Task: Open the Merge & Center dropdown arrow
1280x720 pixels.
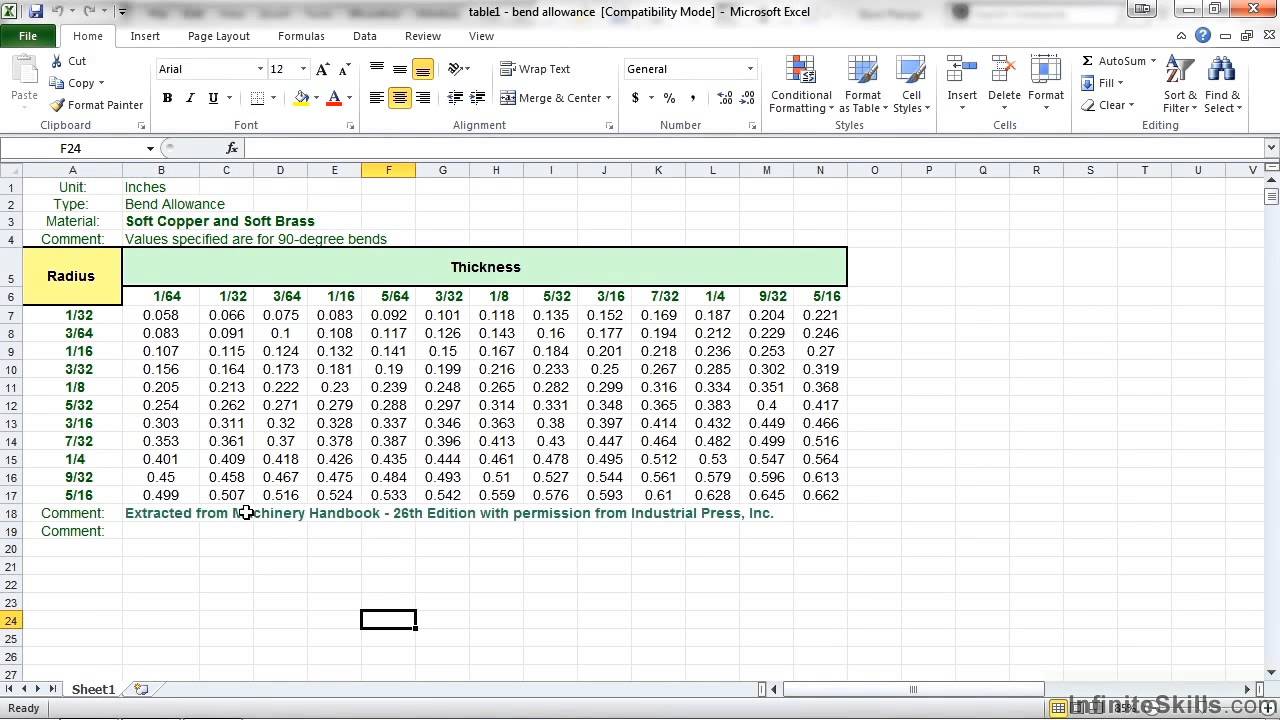Action: (608, 98)
